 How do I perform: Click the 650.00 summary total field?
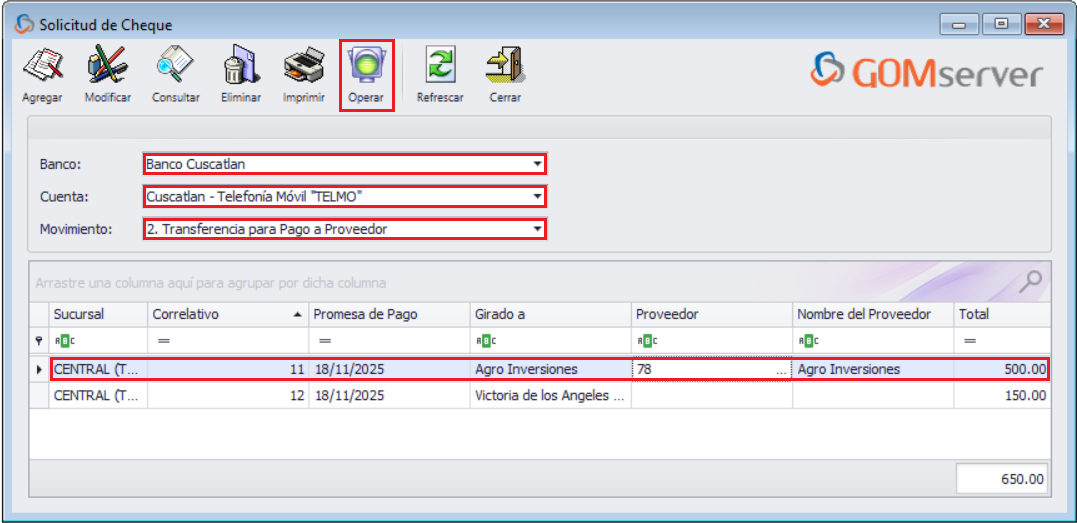coord(1002,478)
